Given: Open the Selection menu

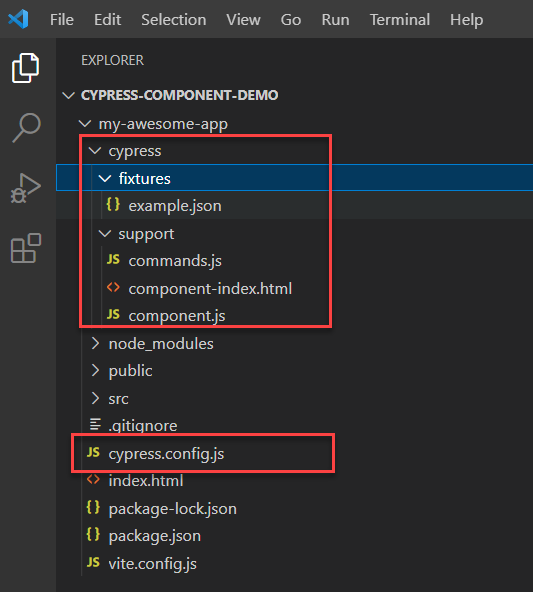Looking at the screenshot, I should pyautogui.click(x=174, y=20).
